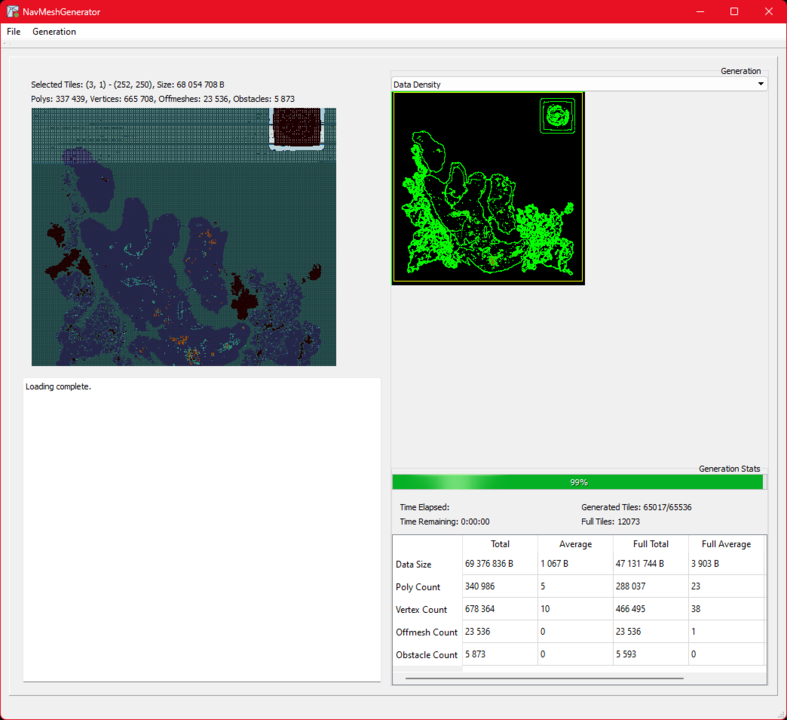Open the Generation menu
787x720 pixels.
pyautogui.click(x=54, y=32)
